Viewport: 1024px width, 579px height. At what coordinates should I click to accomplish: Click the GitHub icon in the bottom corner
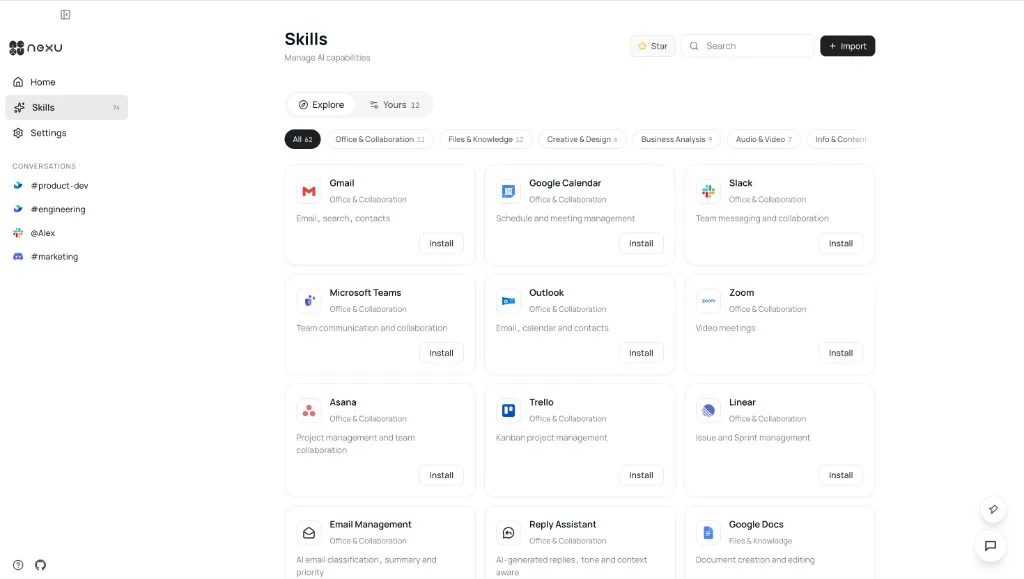tap(40, 565)
